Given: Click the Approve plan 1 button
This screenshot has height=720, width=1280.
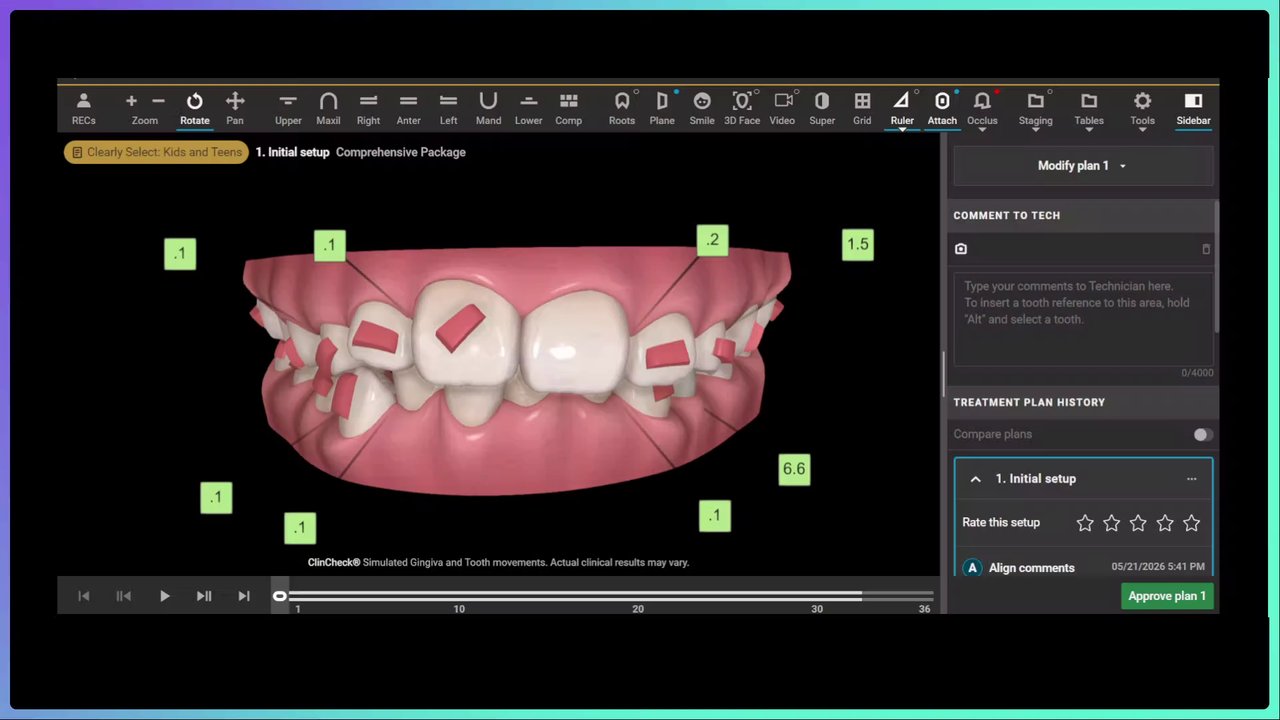Looking at the screenshot, I should [x=1167, y=596].
